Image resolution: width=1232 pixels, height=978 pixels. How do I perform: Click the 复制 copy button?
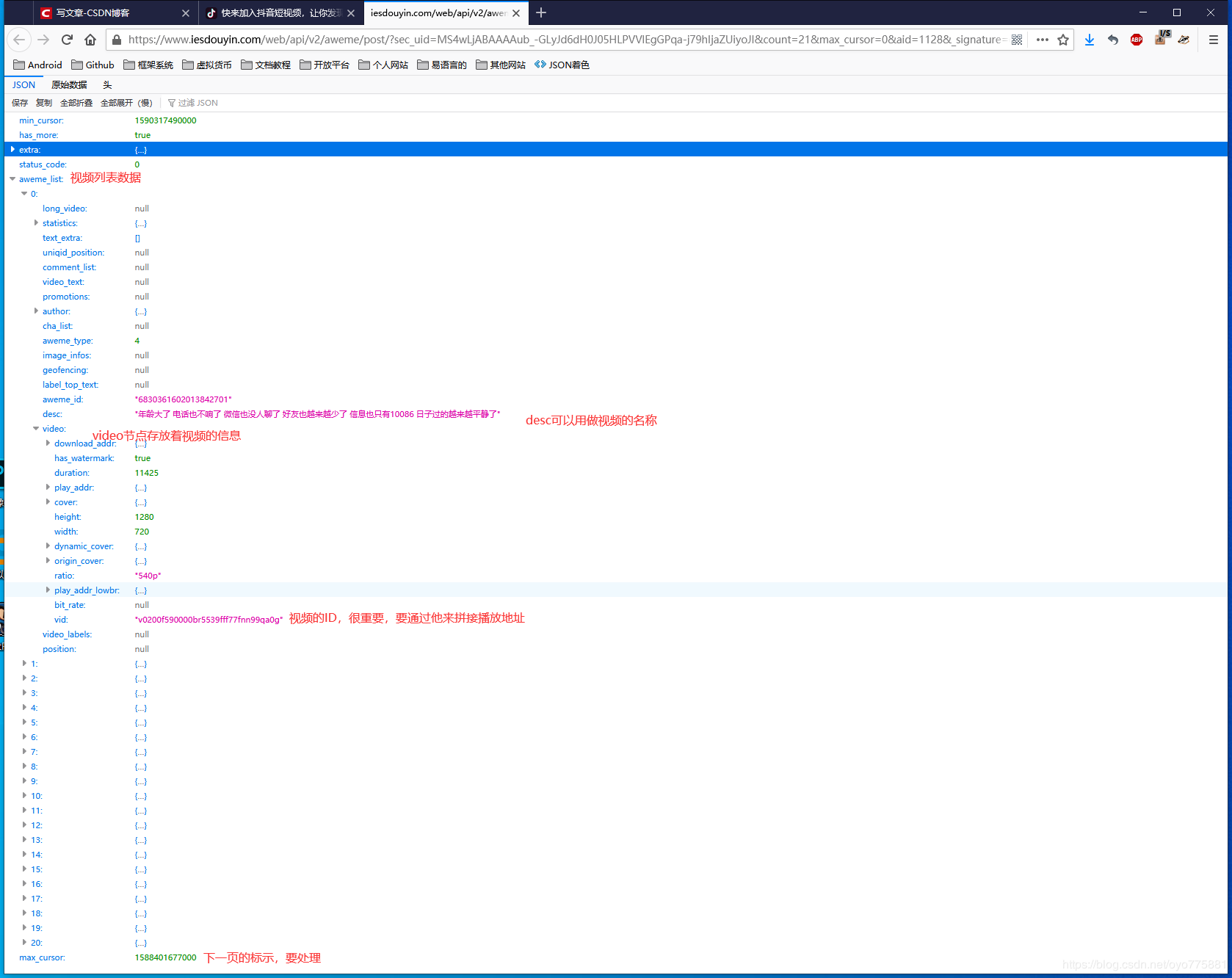coord(44,103)
